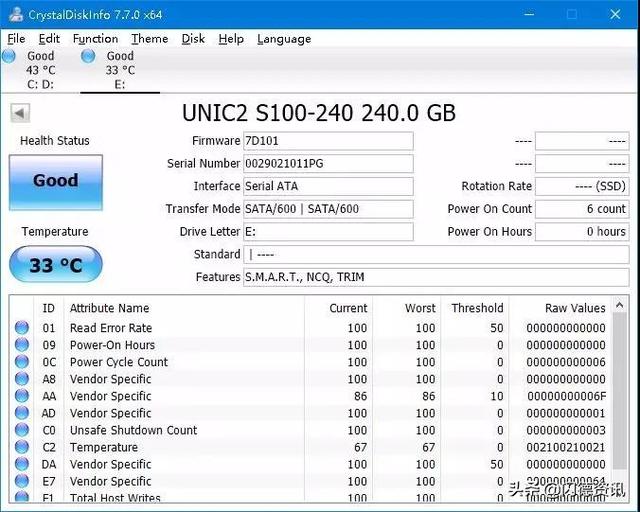Switch to the E: disk tab
This screenshot has width=640, height=512.
120,70
